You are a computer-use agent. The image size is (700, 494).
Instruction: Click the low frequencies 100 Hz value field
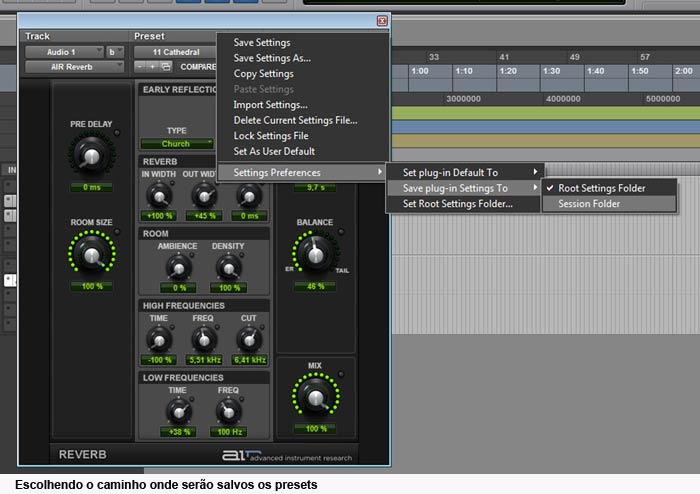click(229, 432)
